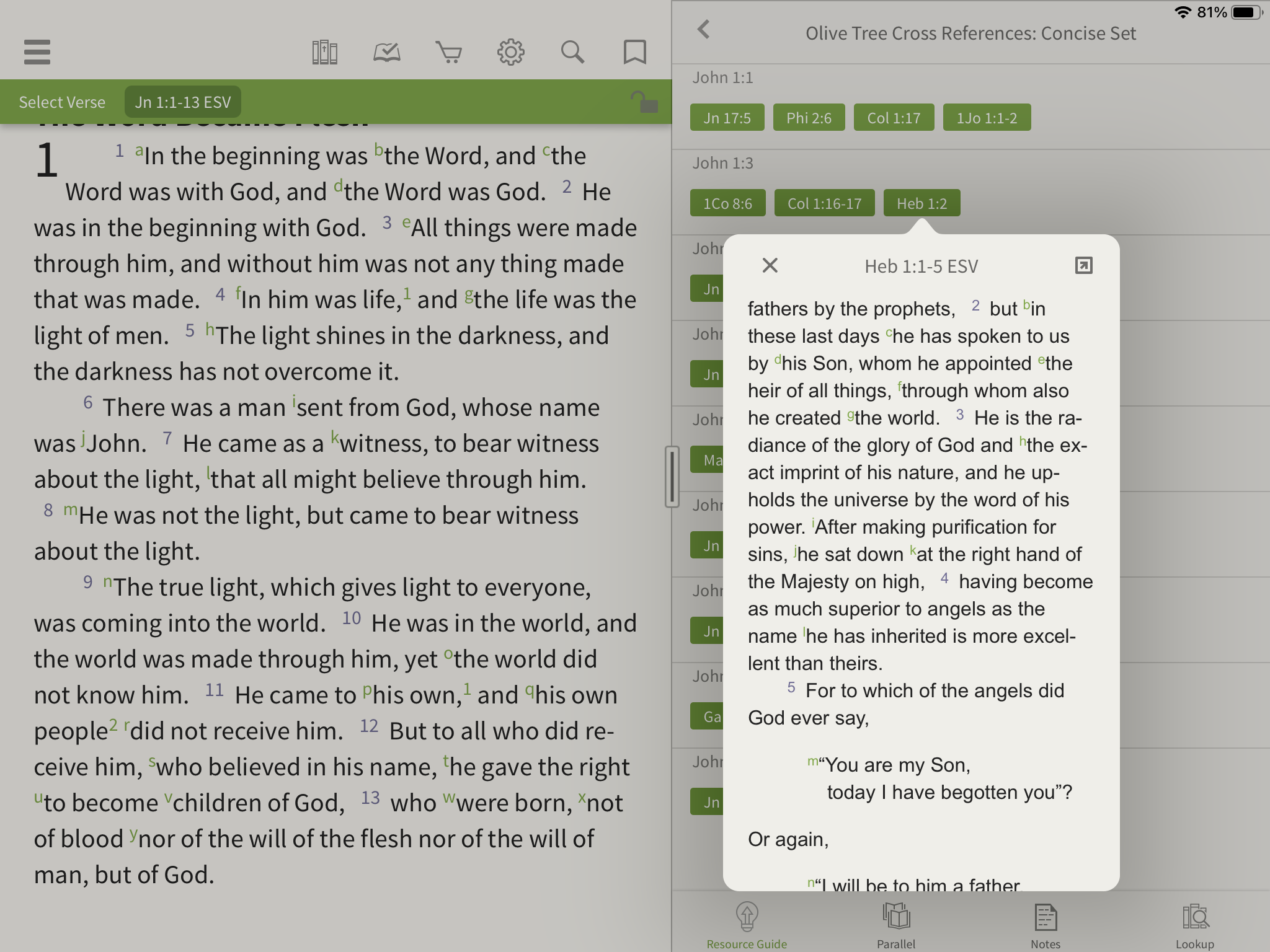The image size is (1270, 952).
Task: Tap the large chapter number 1
Action: point(47,161)
